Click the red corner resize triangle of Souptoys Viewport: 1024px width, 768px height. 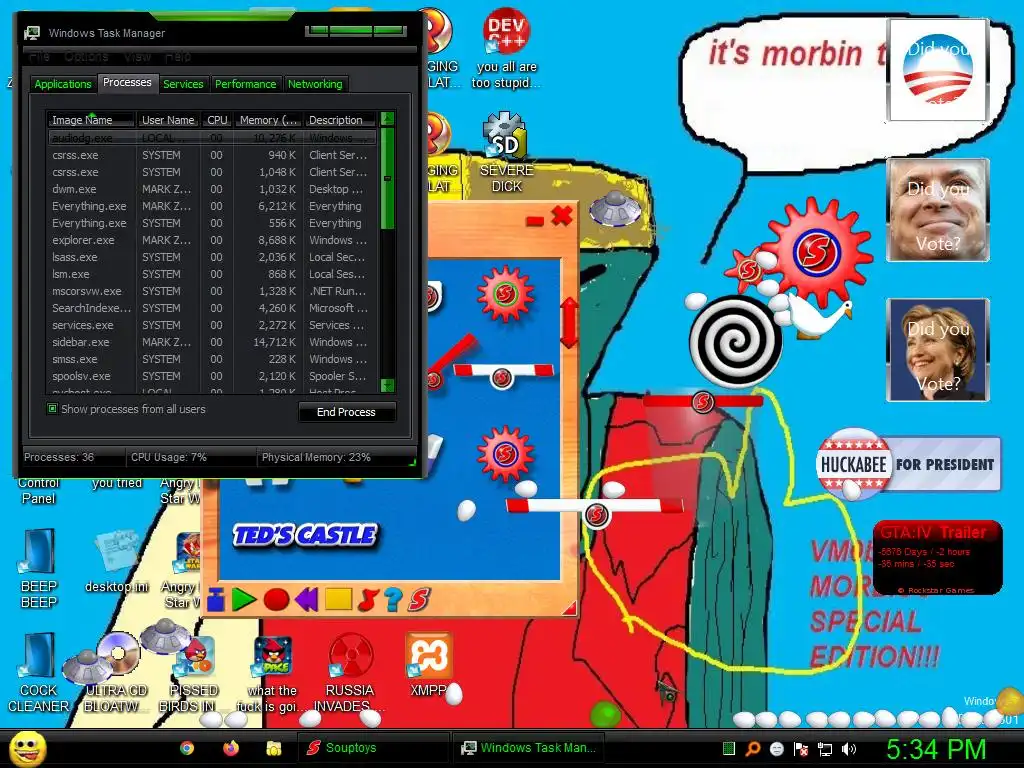569,608
